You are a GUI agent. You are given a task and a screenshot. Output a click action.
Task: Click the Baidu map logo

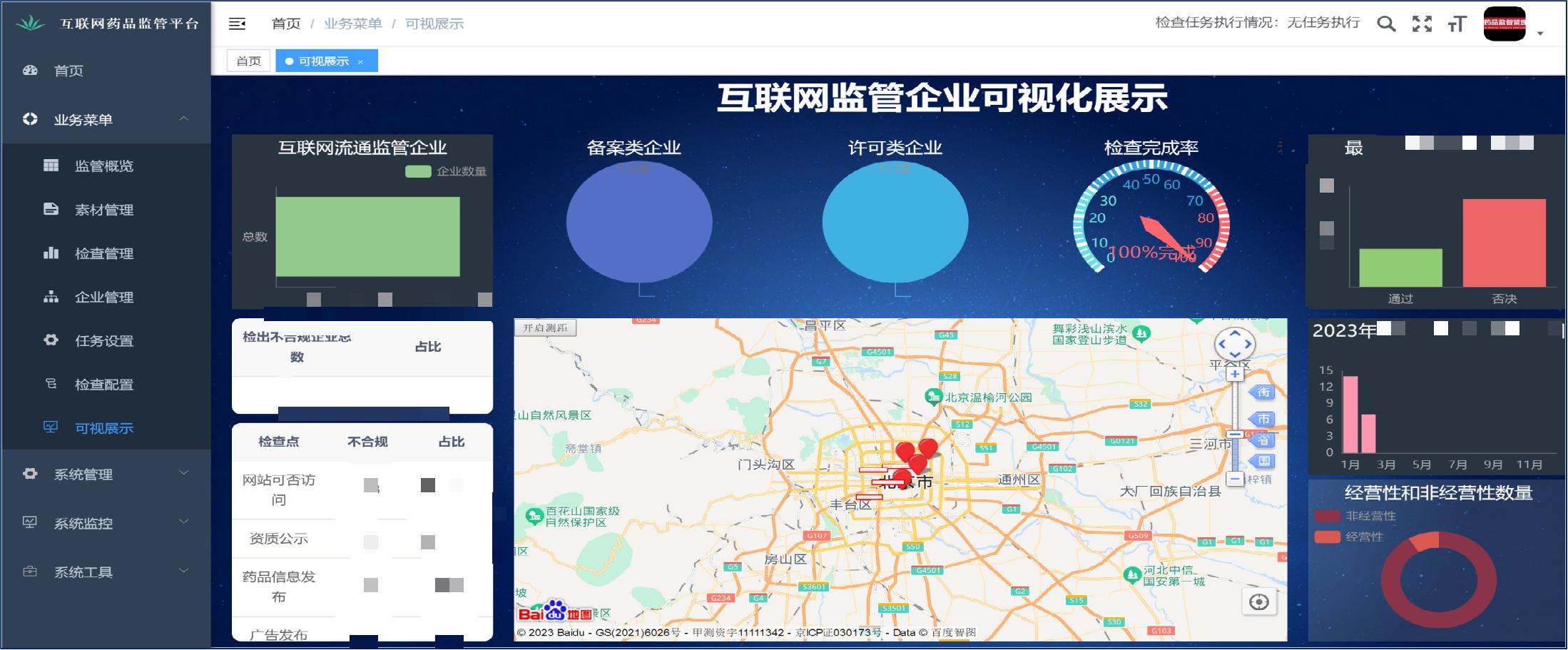556,612
